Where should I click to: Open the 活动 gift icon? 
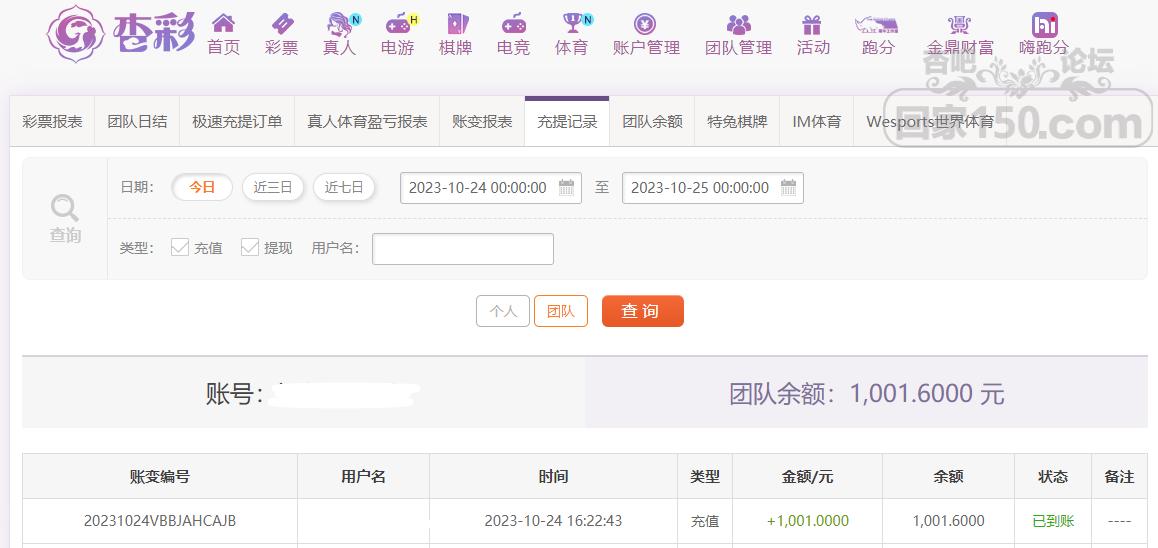[x=812, y=24]
